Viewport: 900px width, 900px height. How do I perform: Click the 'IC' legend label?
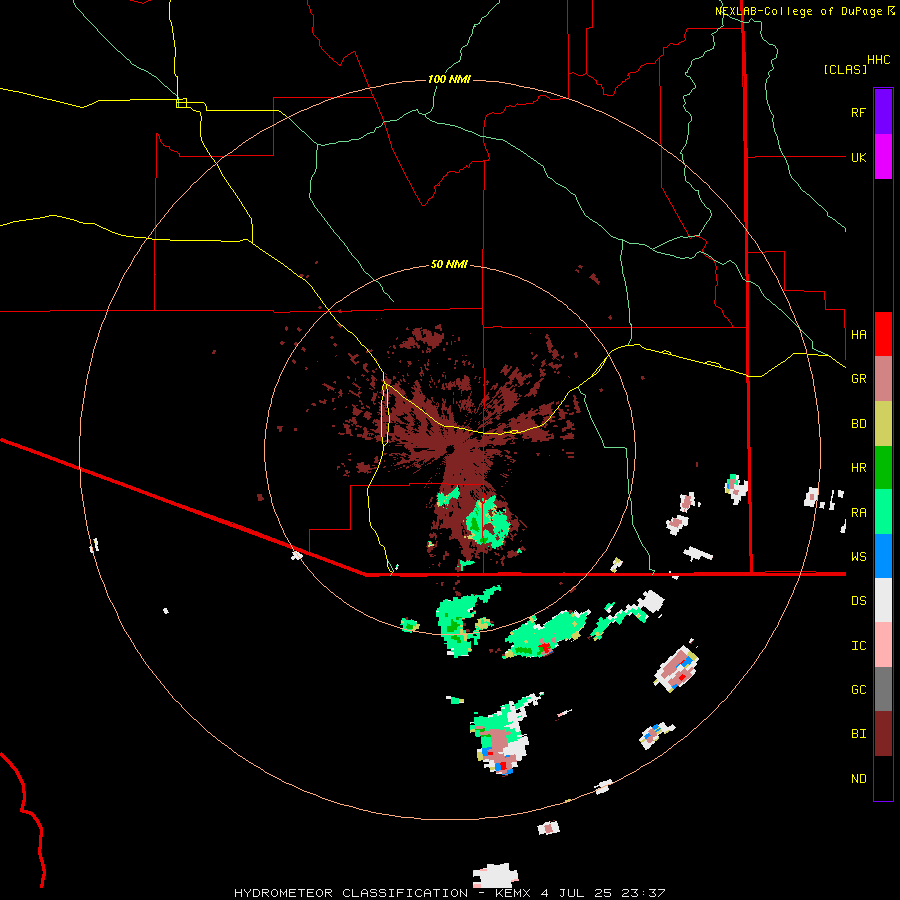pyautogui.click(x=858, y=646)
